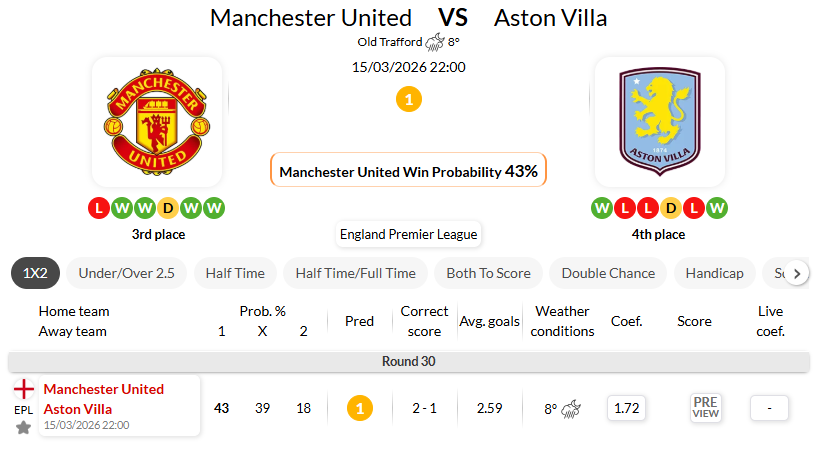The image size is (818, 452).
Task: Click Manchester United's first red L form badge
Action: coord(98,208)
